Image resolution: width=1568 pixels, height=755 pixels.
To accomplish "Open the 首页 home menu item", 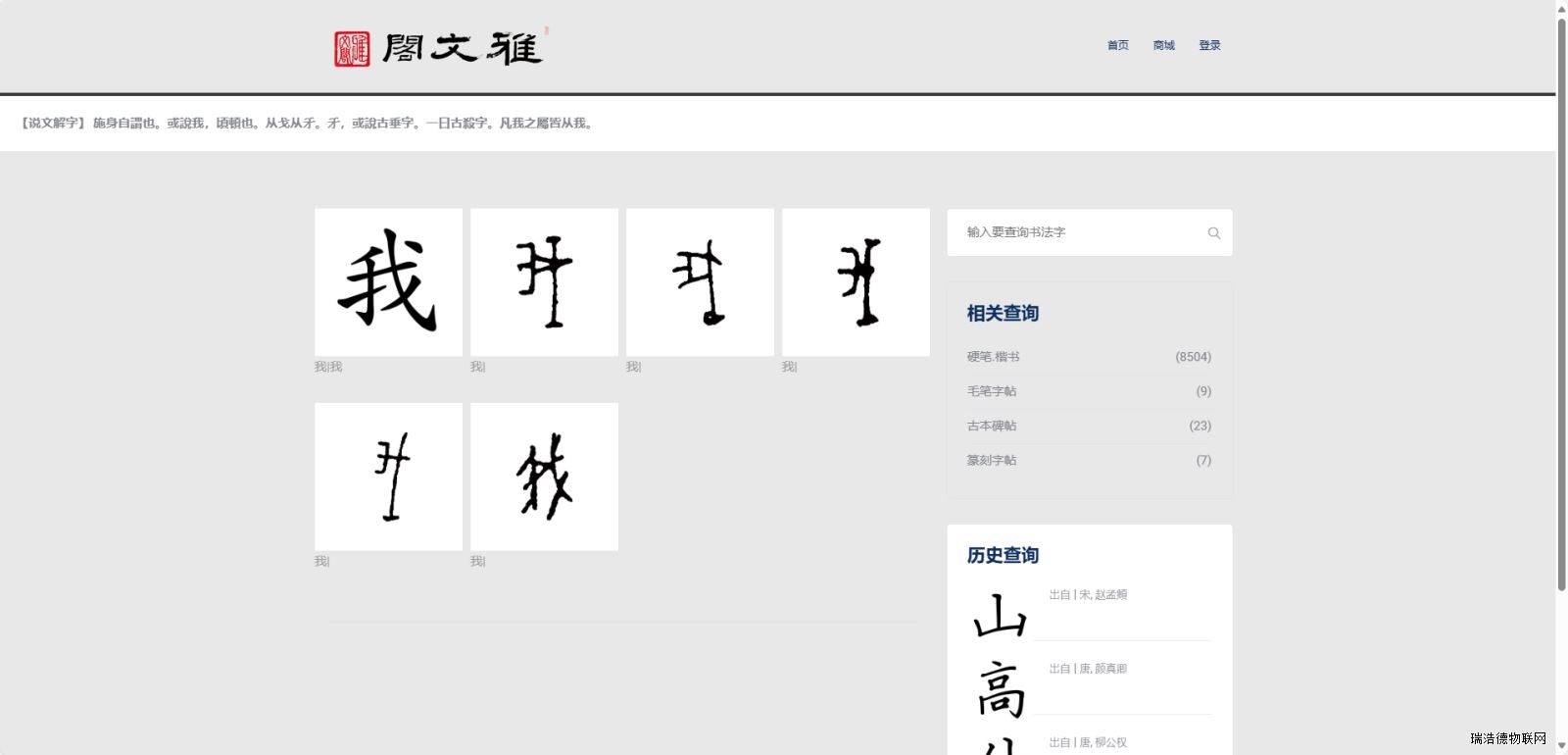I will coord(1117,45).
